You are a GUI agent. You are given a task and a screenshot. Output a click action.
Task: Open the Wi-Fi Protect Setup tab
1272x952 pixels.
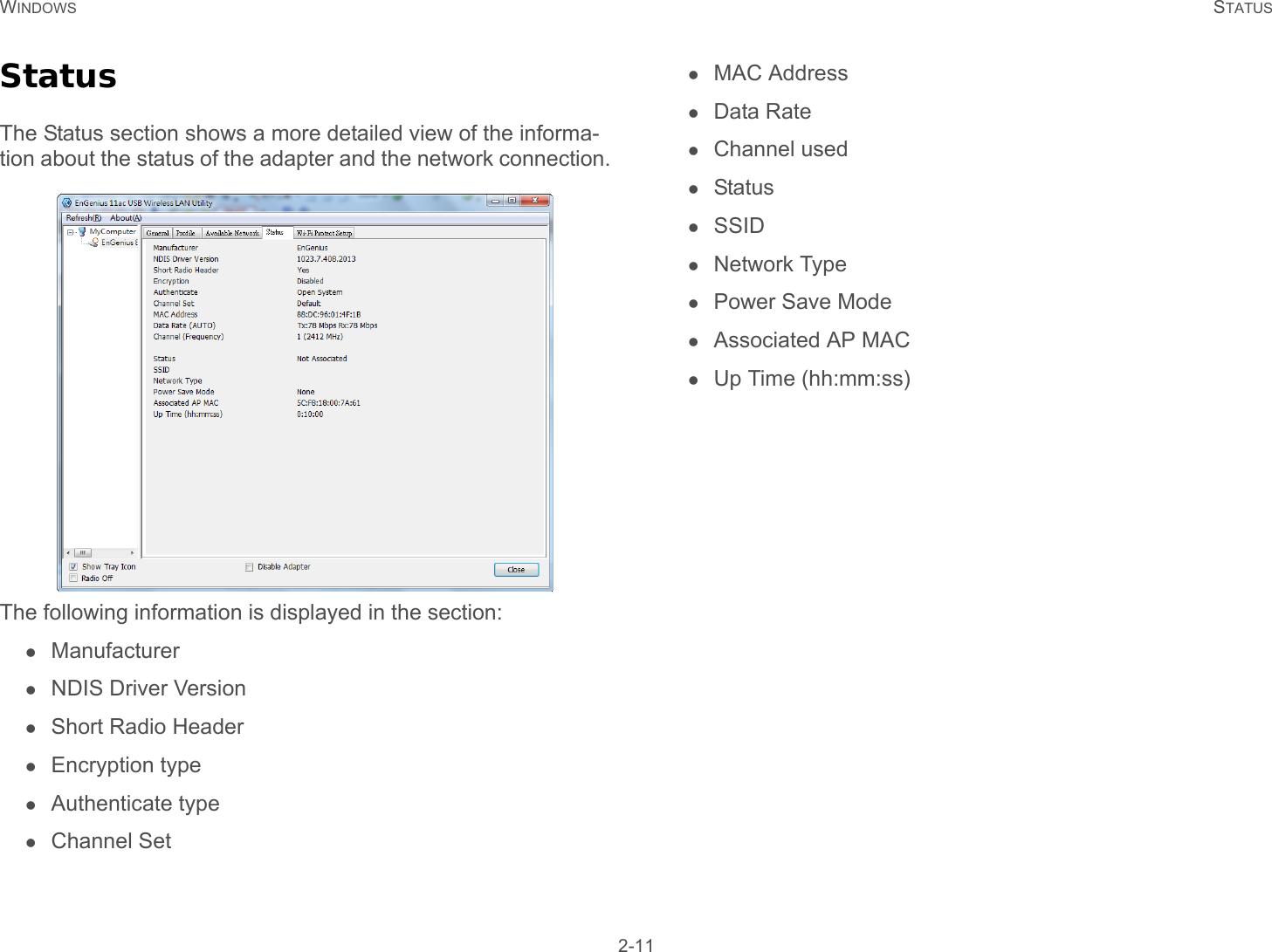(x=324, y=233)
